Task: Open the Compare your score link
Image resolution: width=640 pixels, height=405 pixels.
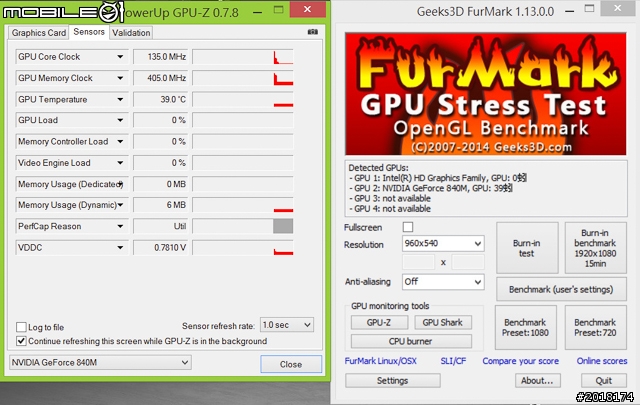Action: 520,361
